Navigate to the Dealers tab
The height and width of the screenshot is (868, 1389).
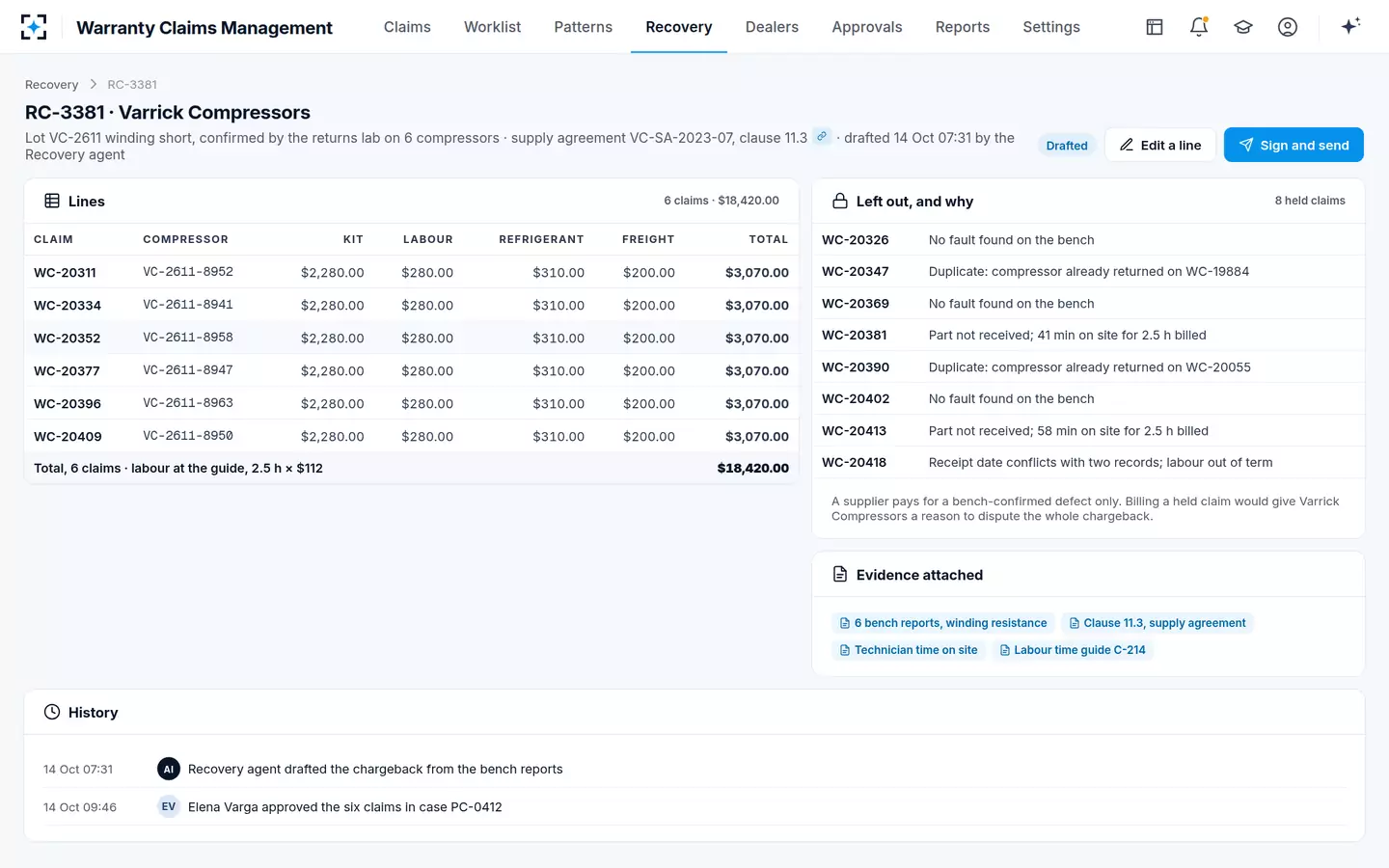pos(772,27)
